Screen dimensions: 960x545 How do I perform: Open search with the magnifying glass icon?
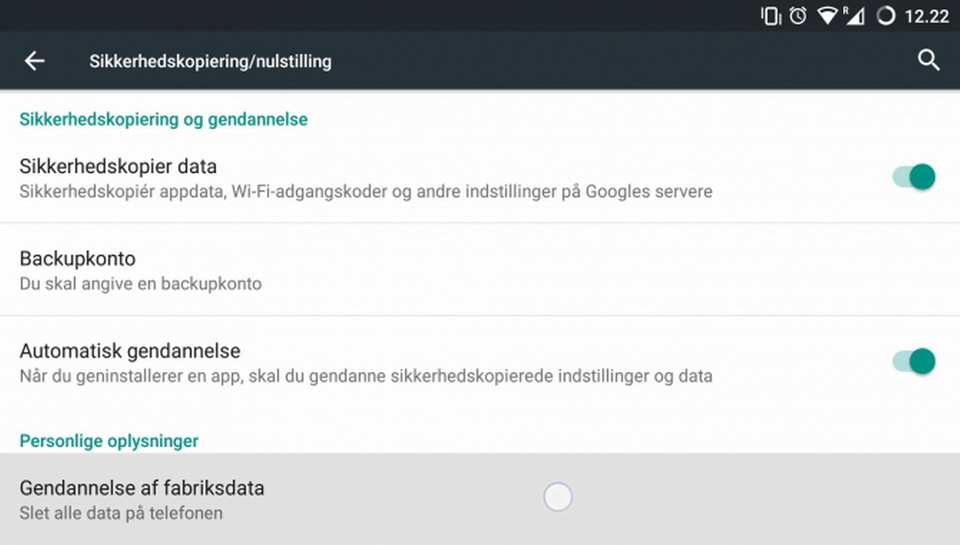click(928, 61)
